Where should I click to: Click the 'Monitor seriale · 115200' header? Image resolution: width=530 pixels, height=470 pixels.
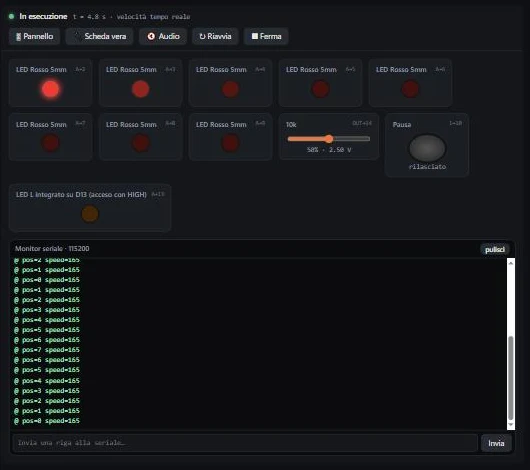tap(52, 249)
